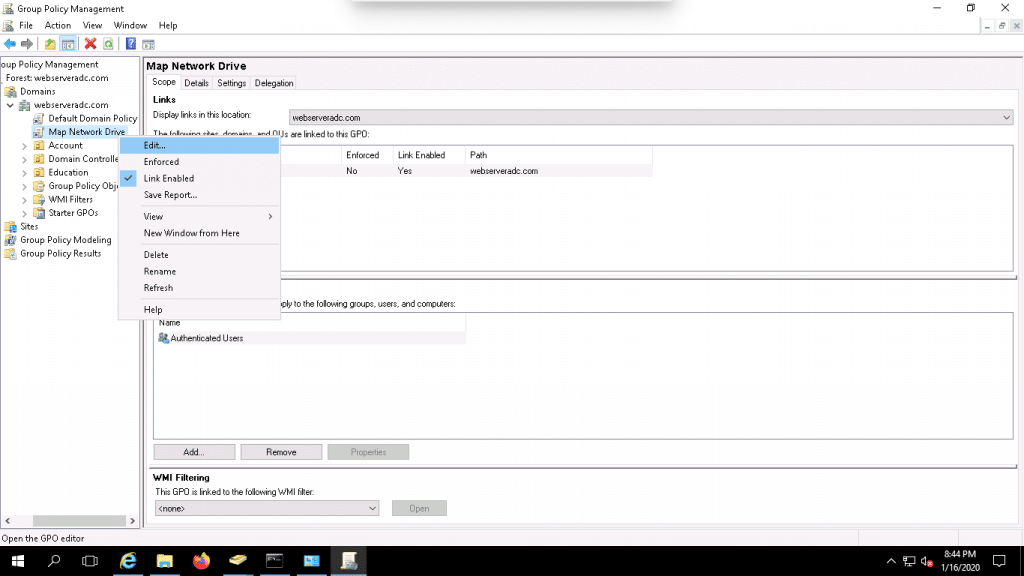Switch to the Delegation tab

274,83
